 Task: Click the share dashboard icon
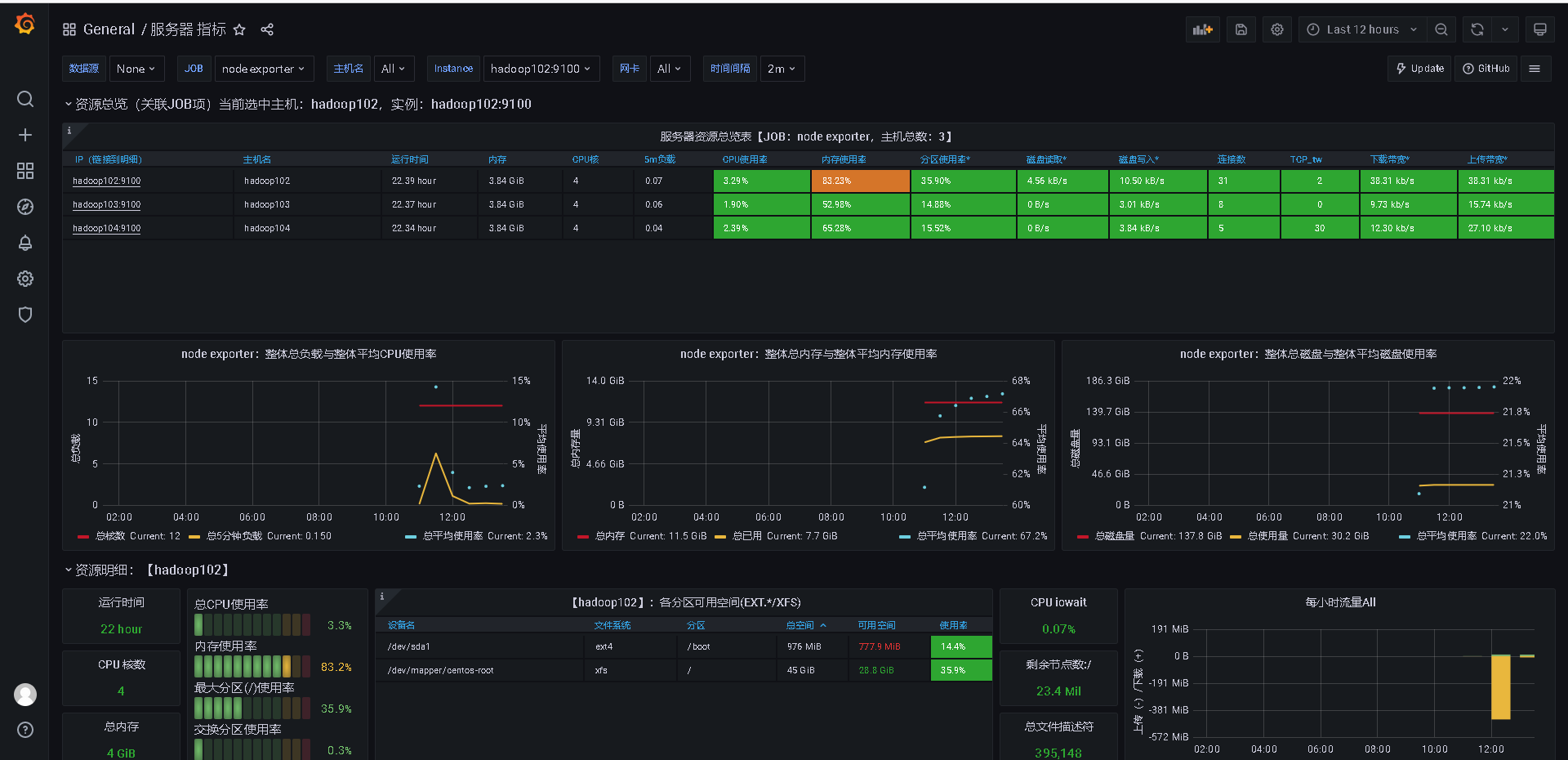point(267,29)
